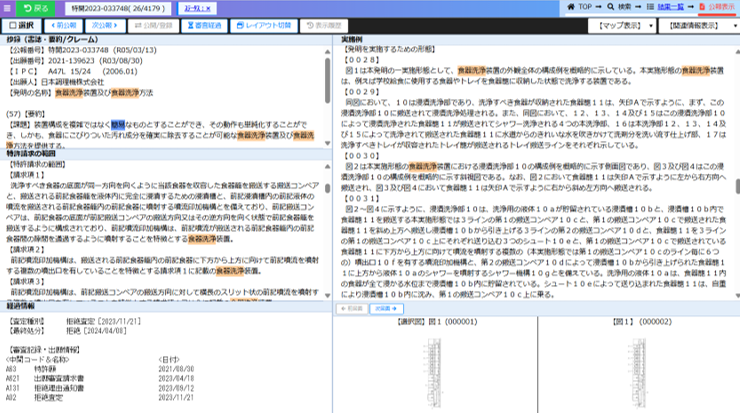
Task: Go to previous publication 前公報
Action: pyautogui.click(x=64, y=25)
